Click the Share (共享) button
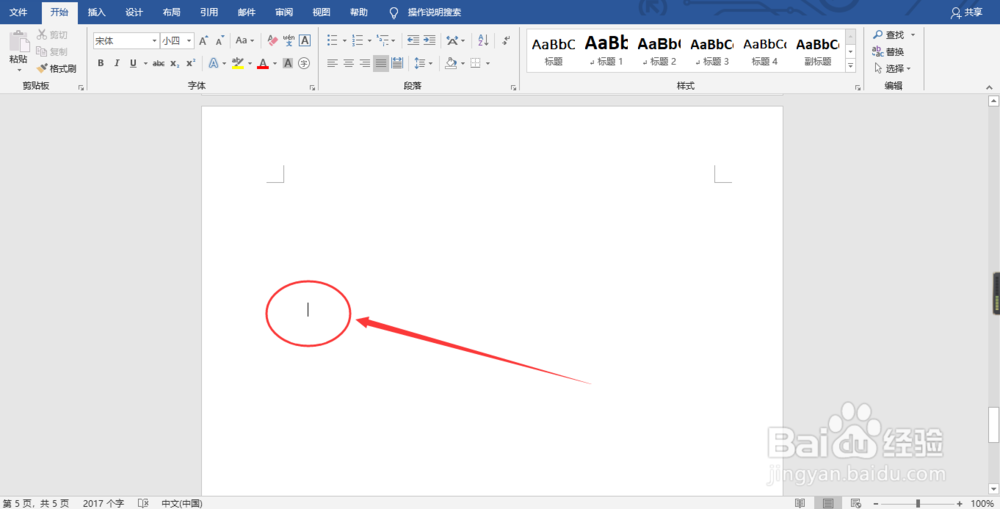Screen dimensions: 1000x509 pyautogui.click(x=966, y=12)
